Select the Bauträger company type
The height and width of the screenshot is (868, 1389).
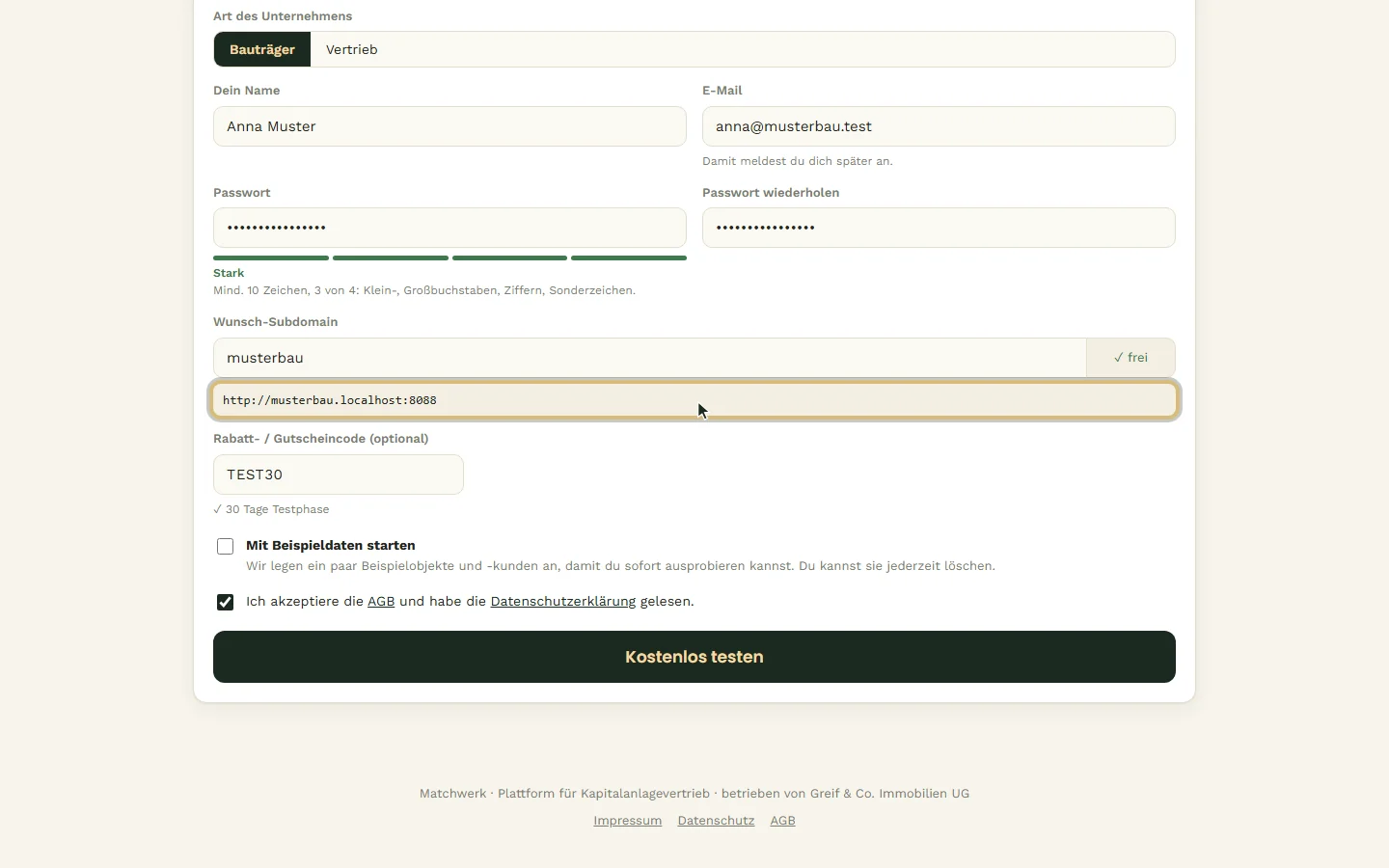point(262,49)
